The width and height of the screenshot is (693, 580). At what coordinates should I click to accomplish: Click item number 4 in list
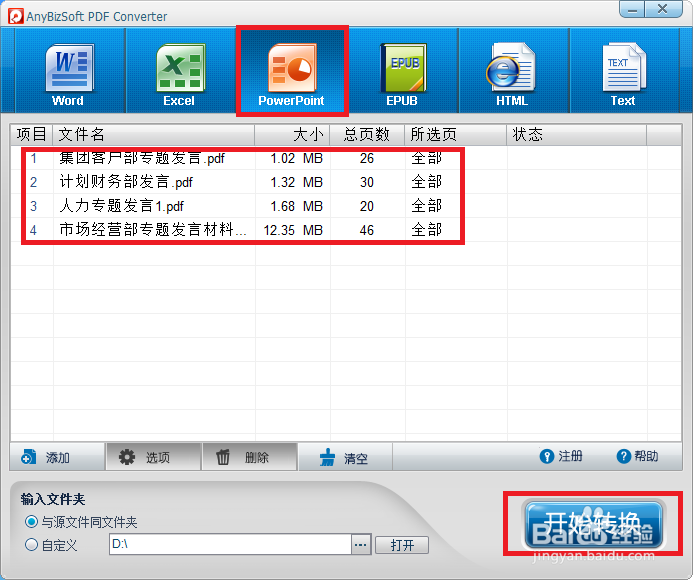coord(34,230)
